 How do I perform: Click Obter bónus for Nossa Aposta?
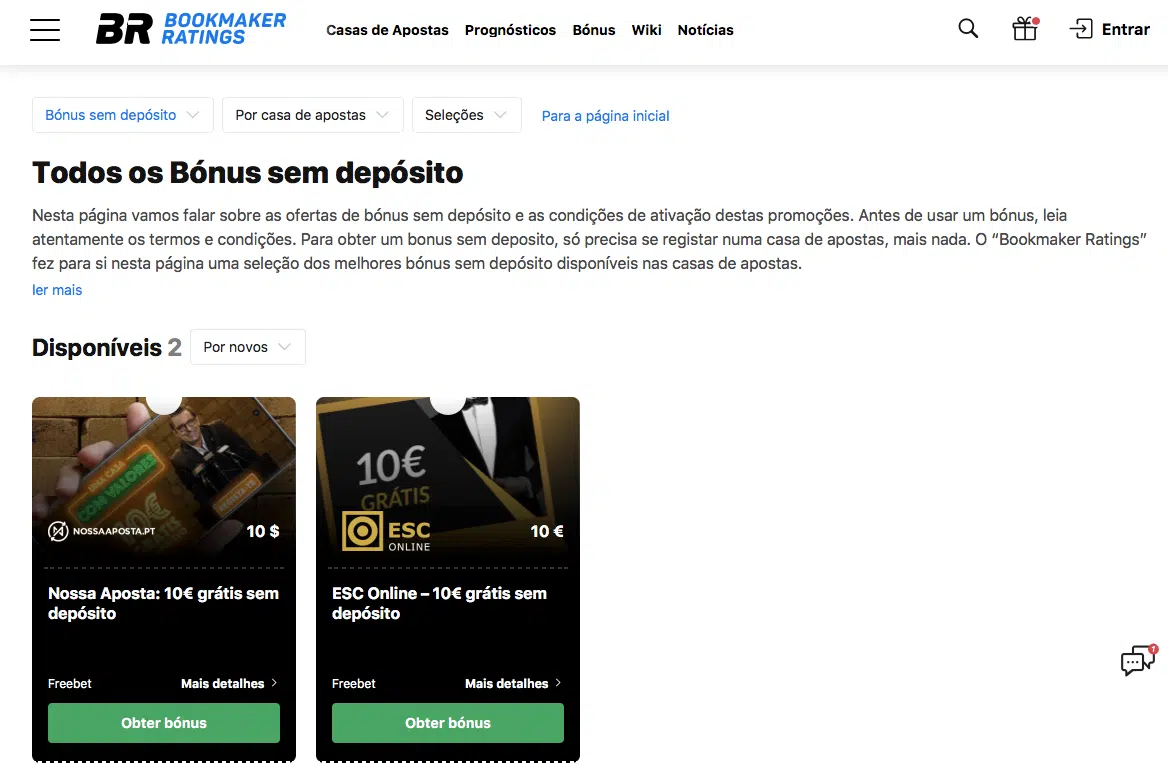click(x=164, y=723)
